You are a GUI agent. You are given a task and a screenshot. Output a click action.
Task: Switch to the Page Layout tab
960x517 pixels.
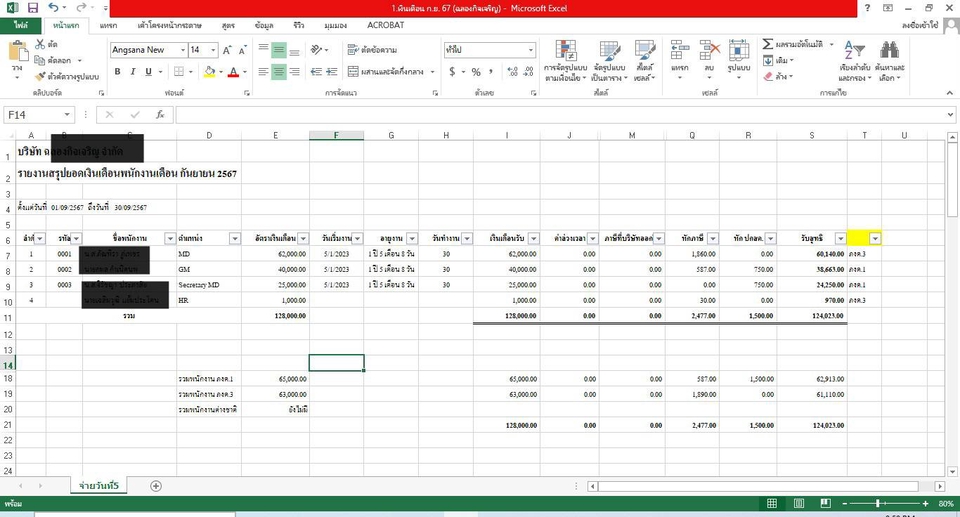tap(170, 25)
